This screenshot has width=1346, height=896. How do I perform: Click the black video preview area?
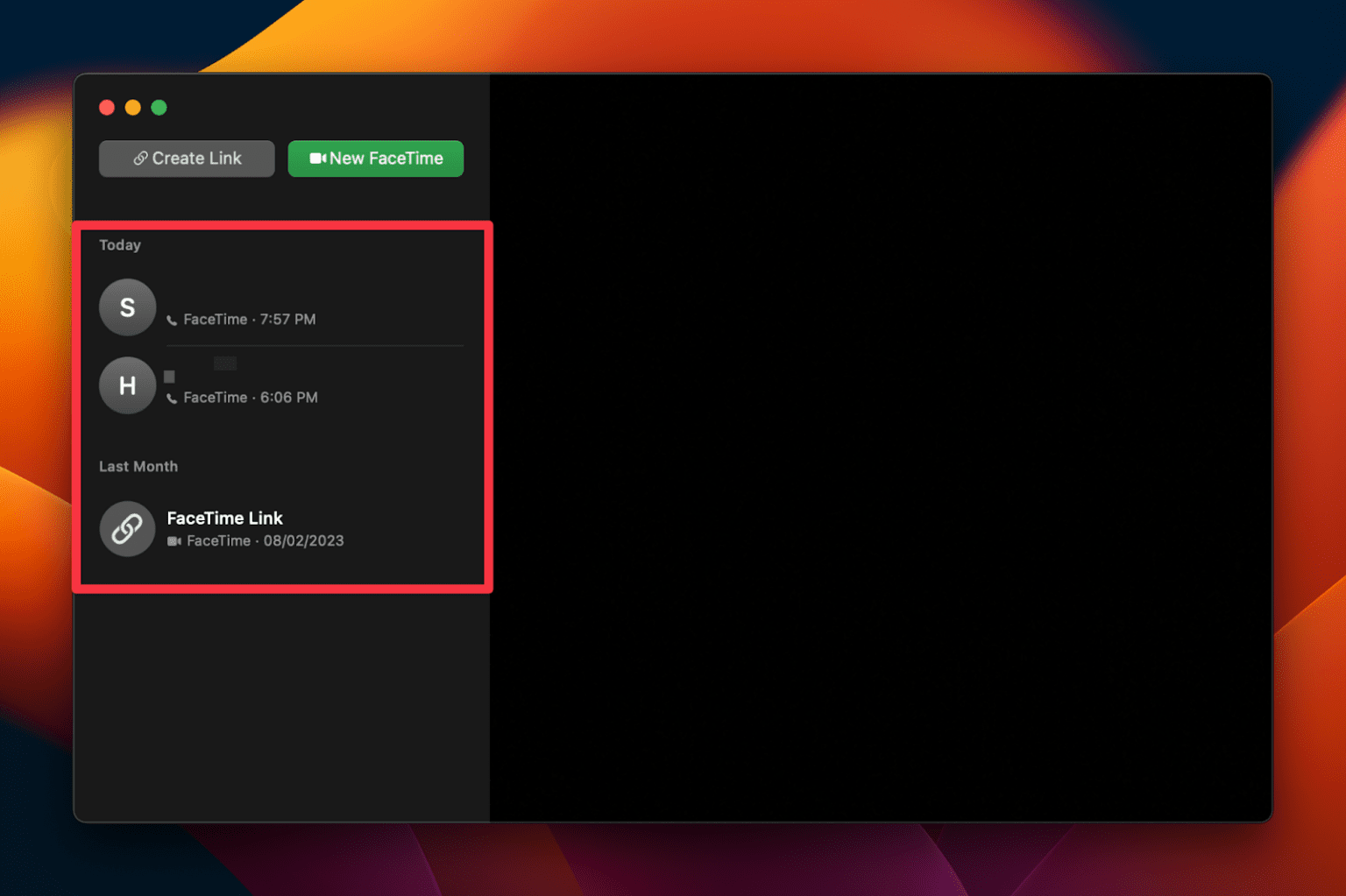point(880,447)
